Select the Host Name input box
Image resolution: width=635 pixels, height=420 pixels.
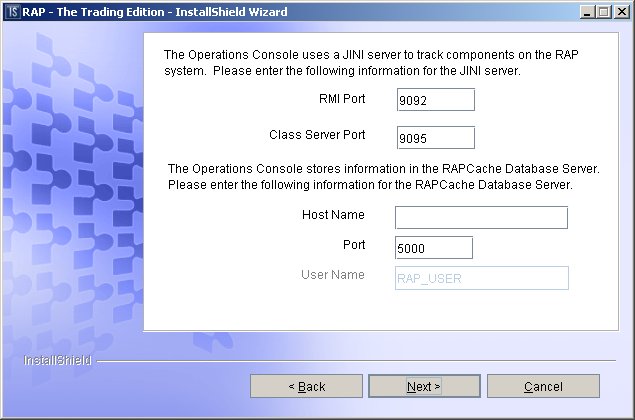[482, 217]
